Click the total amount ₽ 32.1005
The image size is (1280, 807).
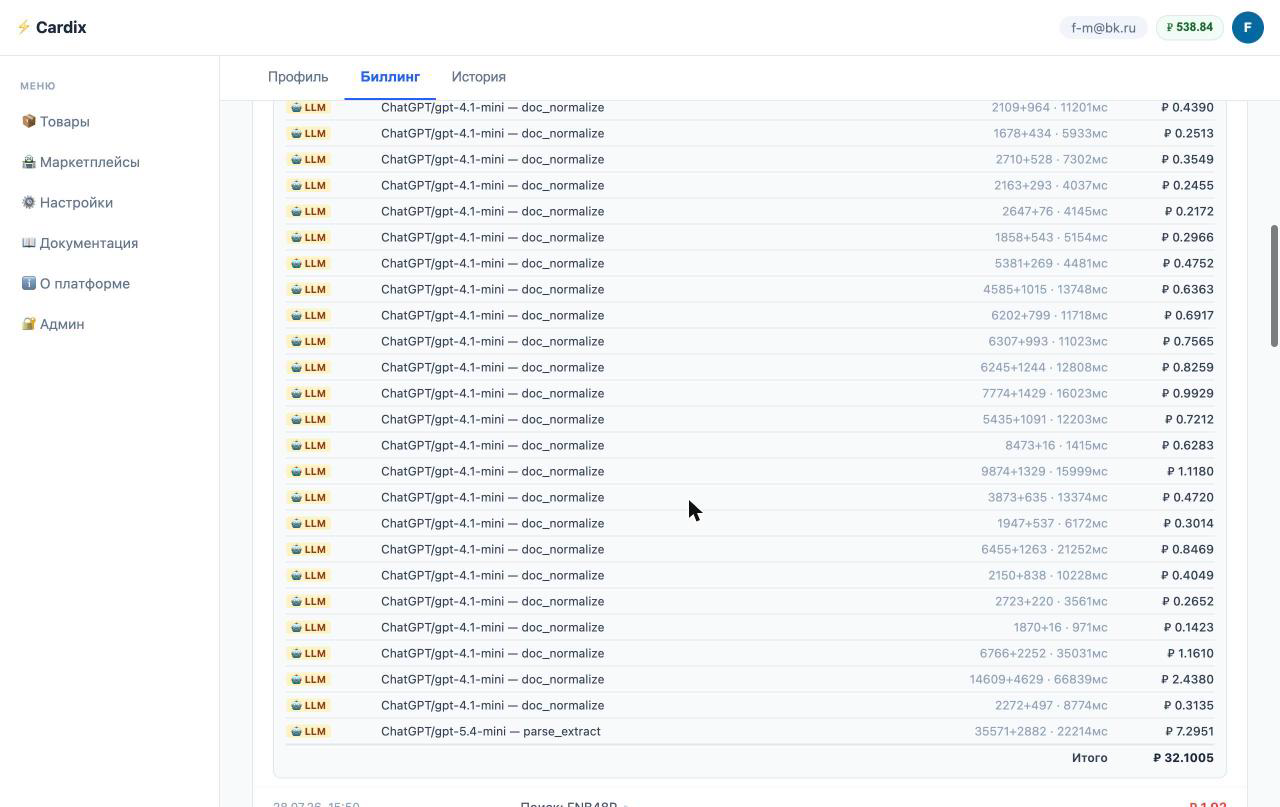(1183, 758)
